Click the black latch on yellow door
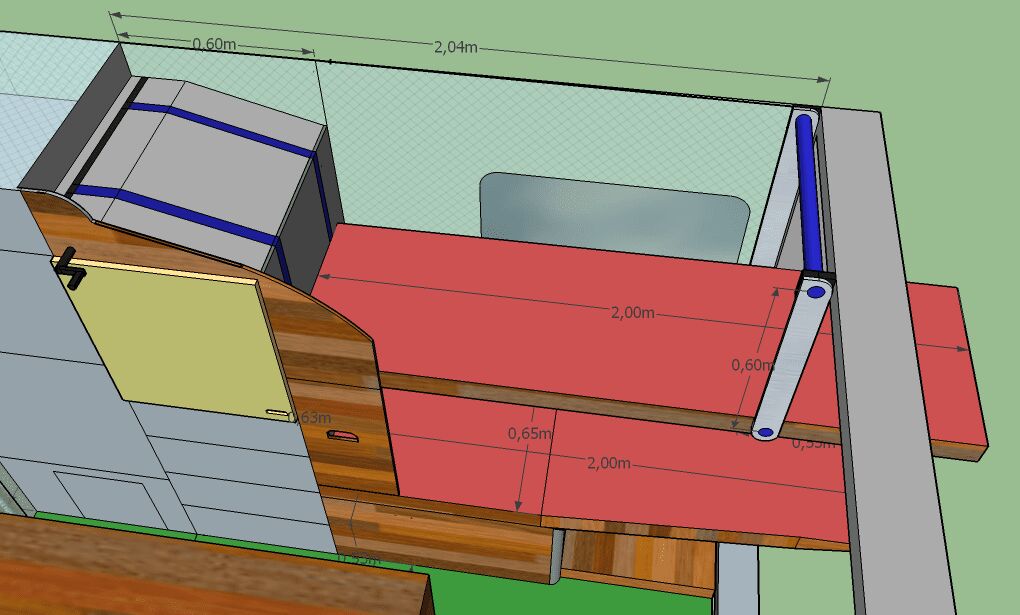The width and height of the screenshot is (1020, 615). tap(68, 265)
